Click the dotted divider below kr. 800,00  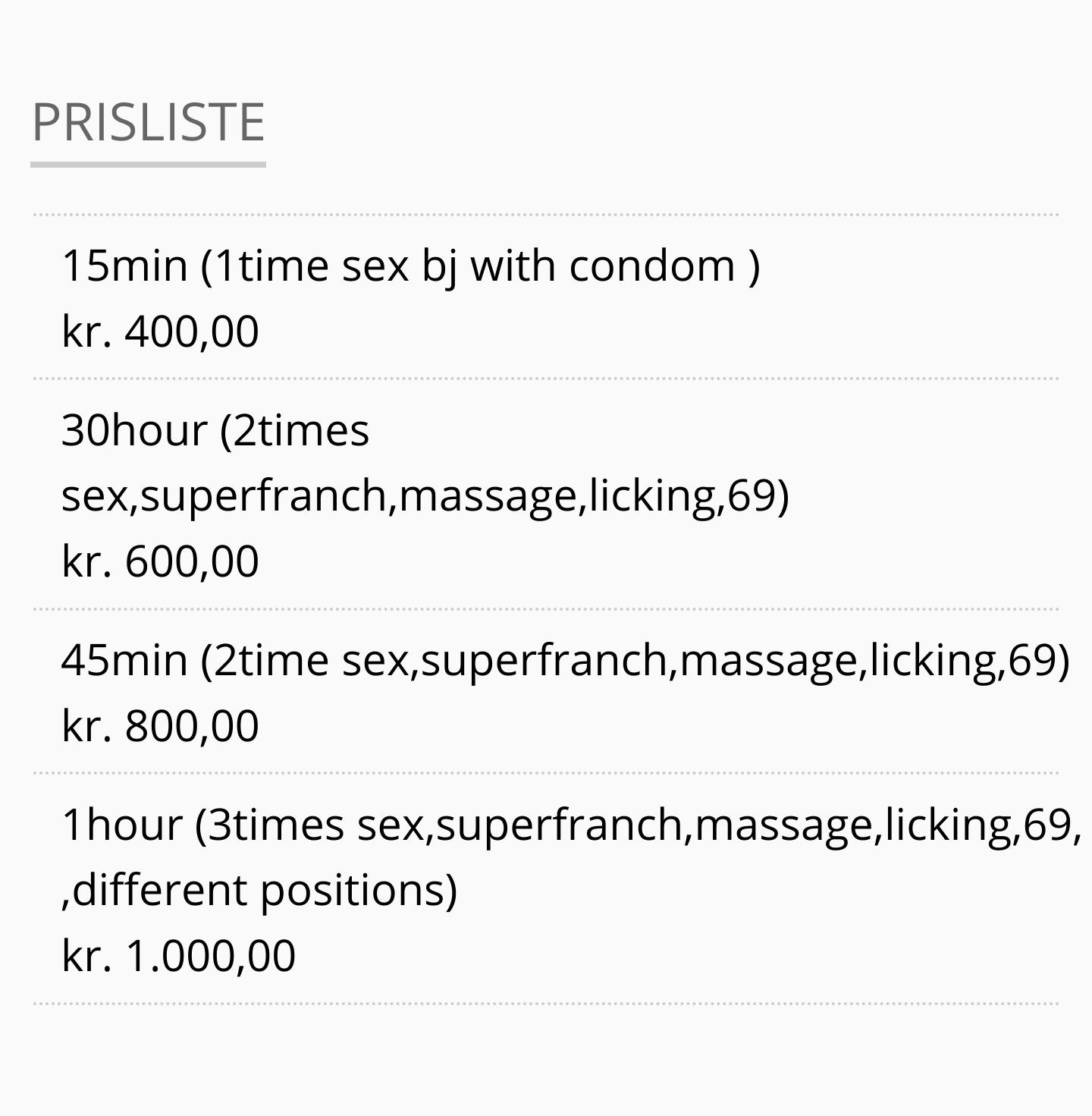coord(546,773)
